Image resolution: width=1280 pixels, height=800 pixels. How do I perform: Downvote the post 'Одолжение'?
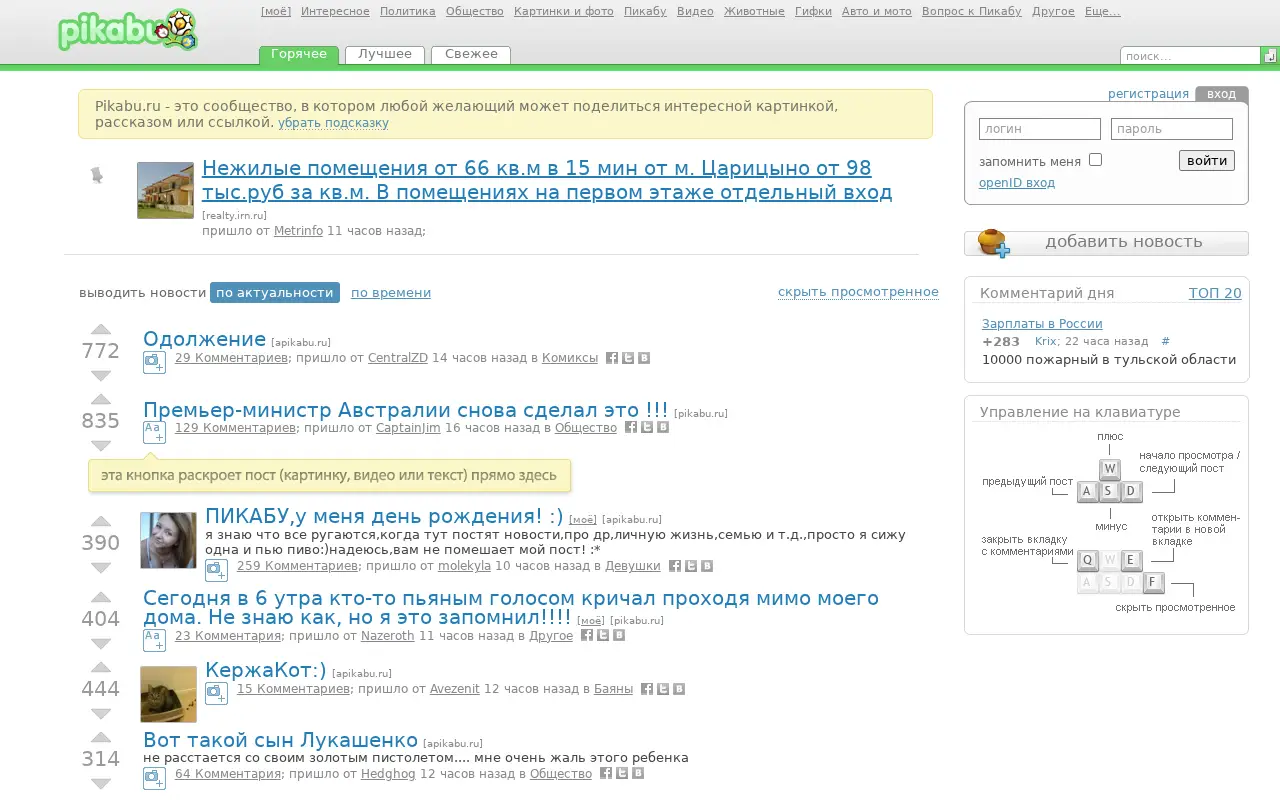pos(101,375)
